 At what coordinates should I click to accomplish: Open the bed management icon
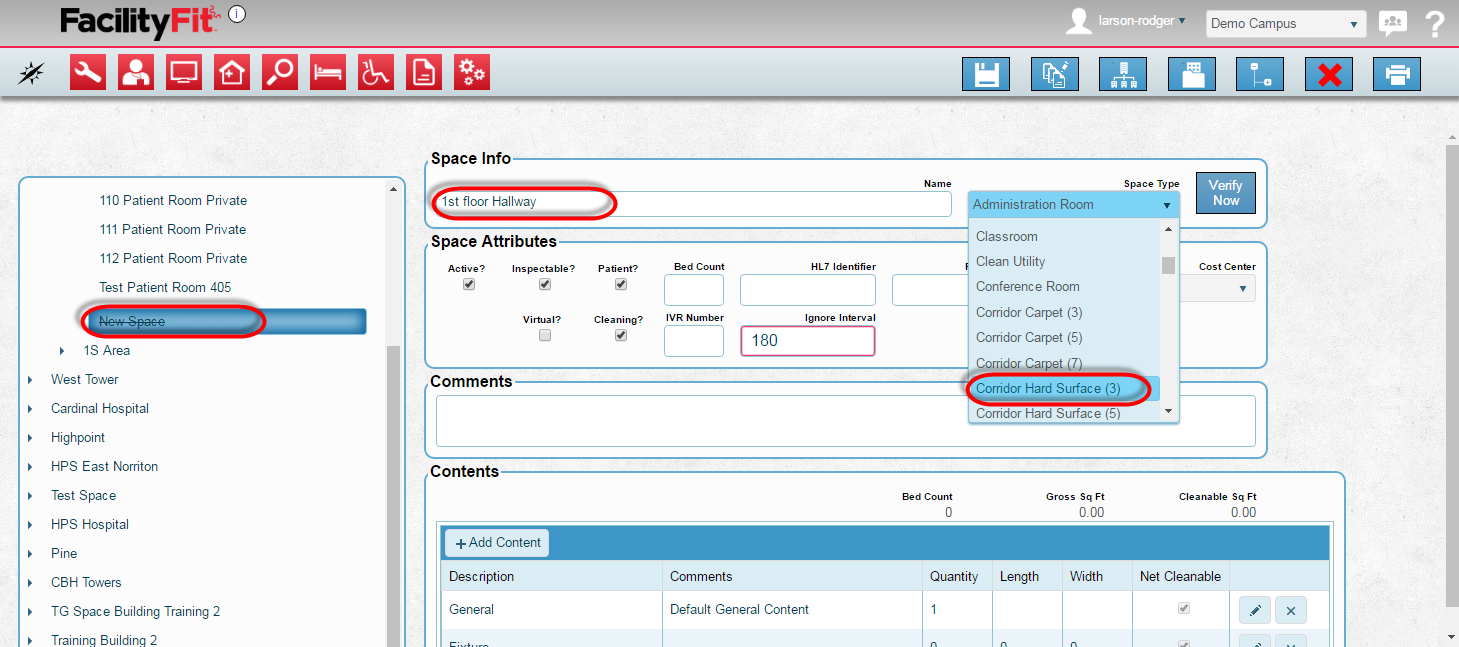coord(328,73)
